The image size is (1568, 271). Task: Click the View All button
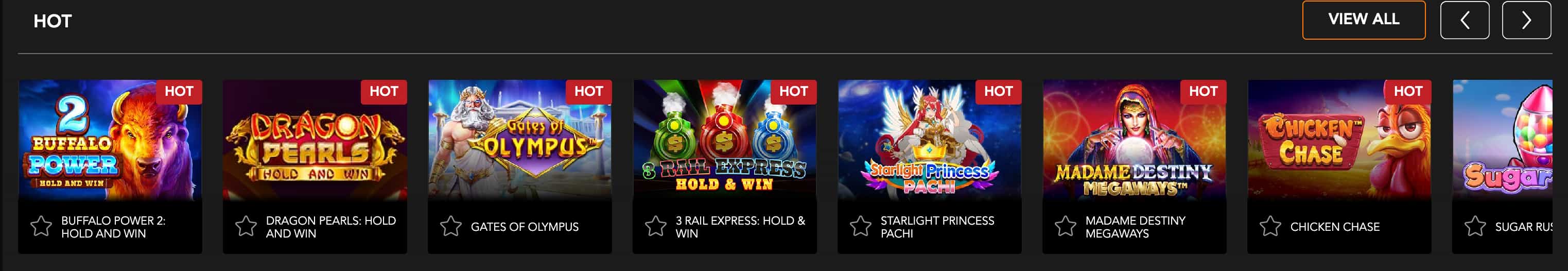pos(1364,20)
